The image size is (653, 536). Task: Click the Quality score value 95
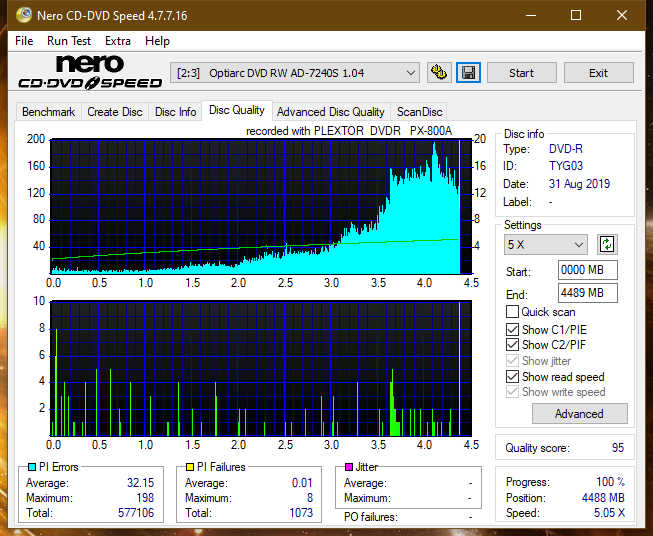coord(618,448)
